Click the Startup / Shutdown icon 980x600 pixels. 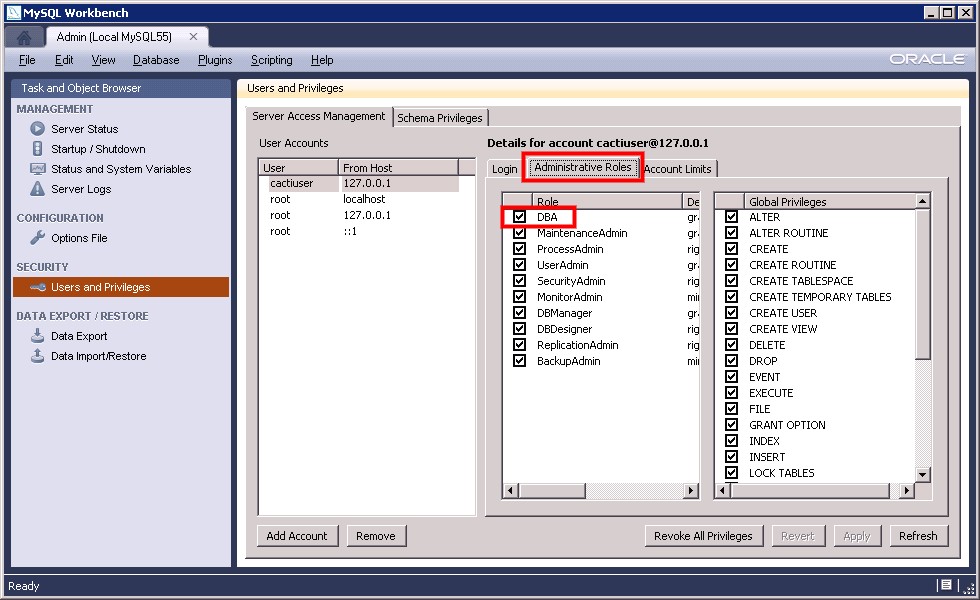38,149
